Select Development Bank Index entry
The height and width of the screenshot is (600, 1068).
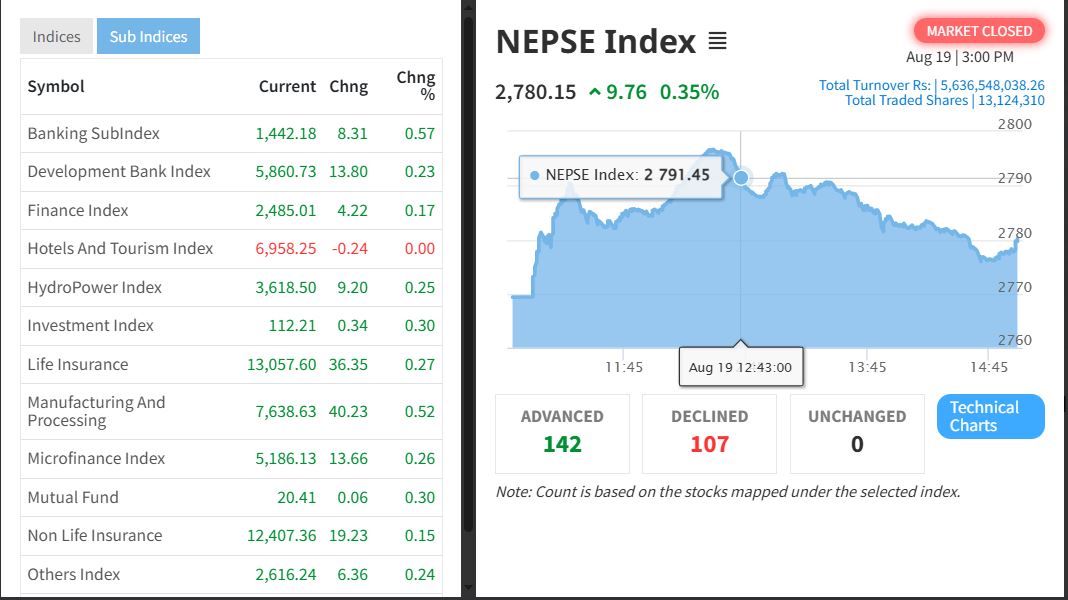pos(119,172)
